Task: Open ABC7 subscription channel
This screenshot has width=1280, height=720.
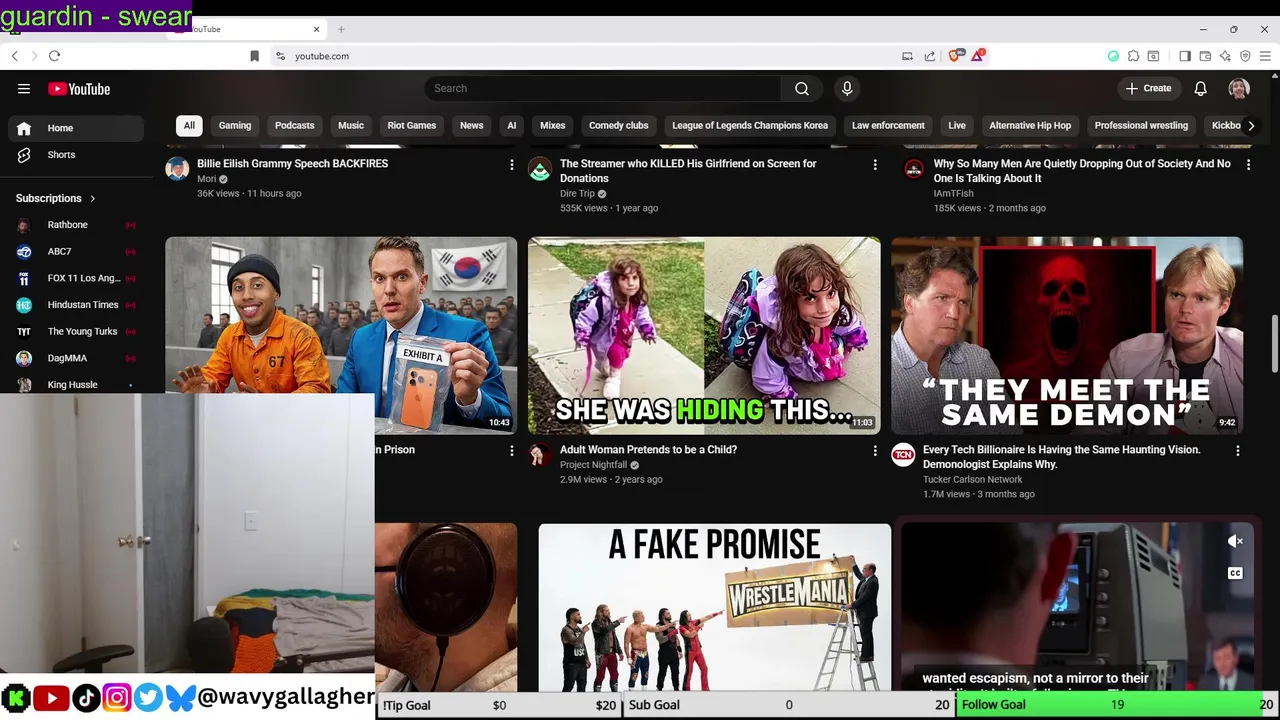Action: (x=76, y=252)
